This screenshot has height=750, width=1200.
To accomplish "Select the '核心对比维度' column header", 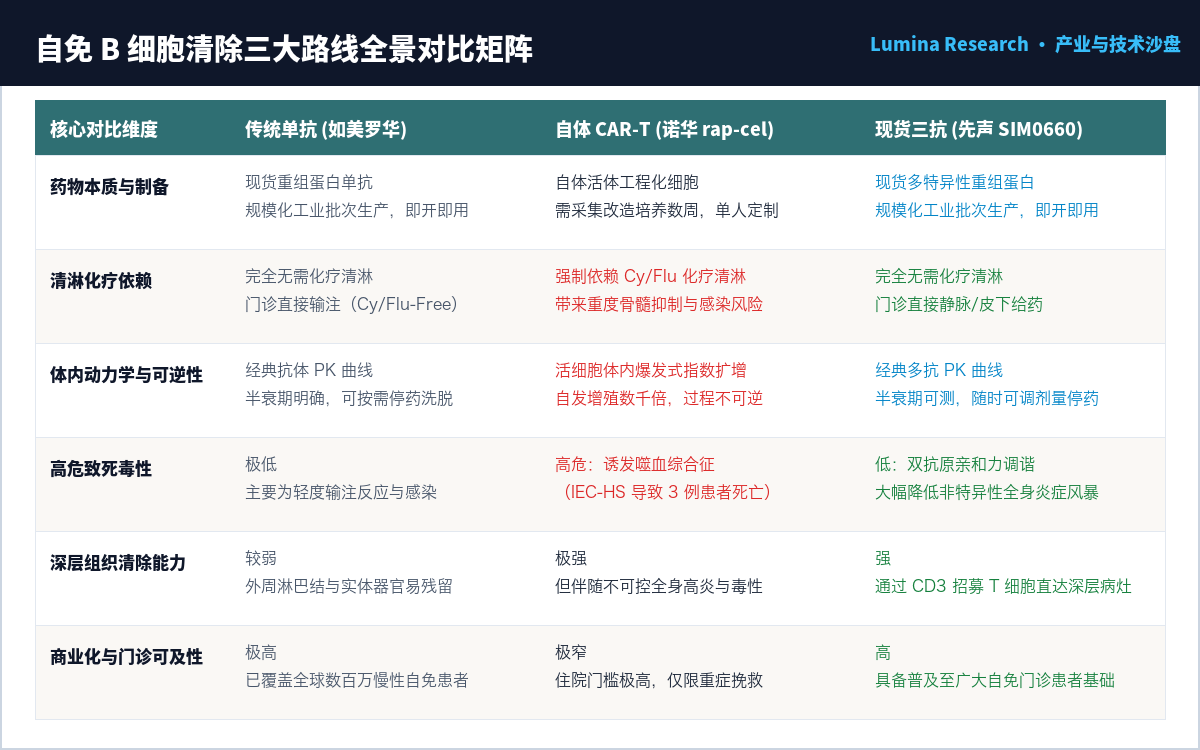I will 104,129.
